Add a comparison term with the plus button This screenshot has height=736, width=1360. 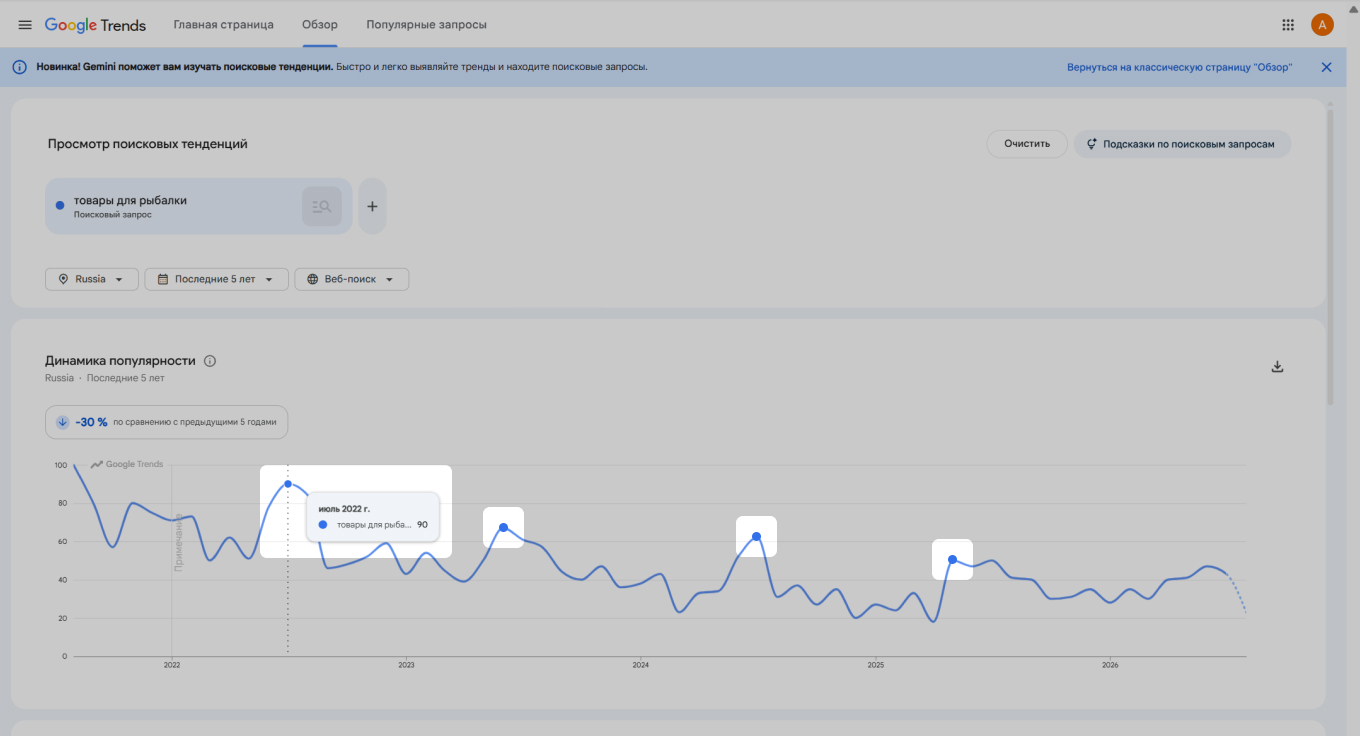[372, 206]
